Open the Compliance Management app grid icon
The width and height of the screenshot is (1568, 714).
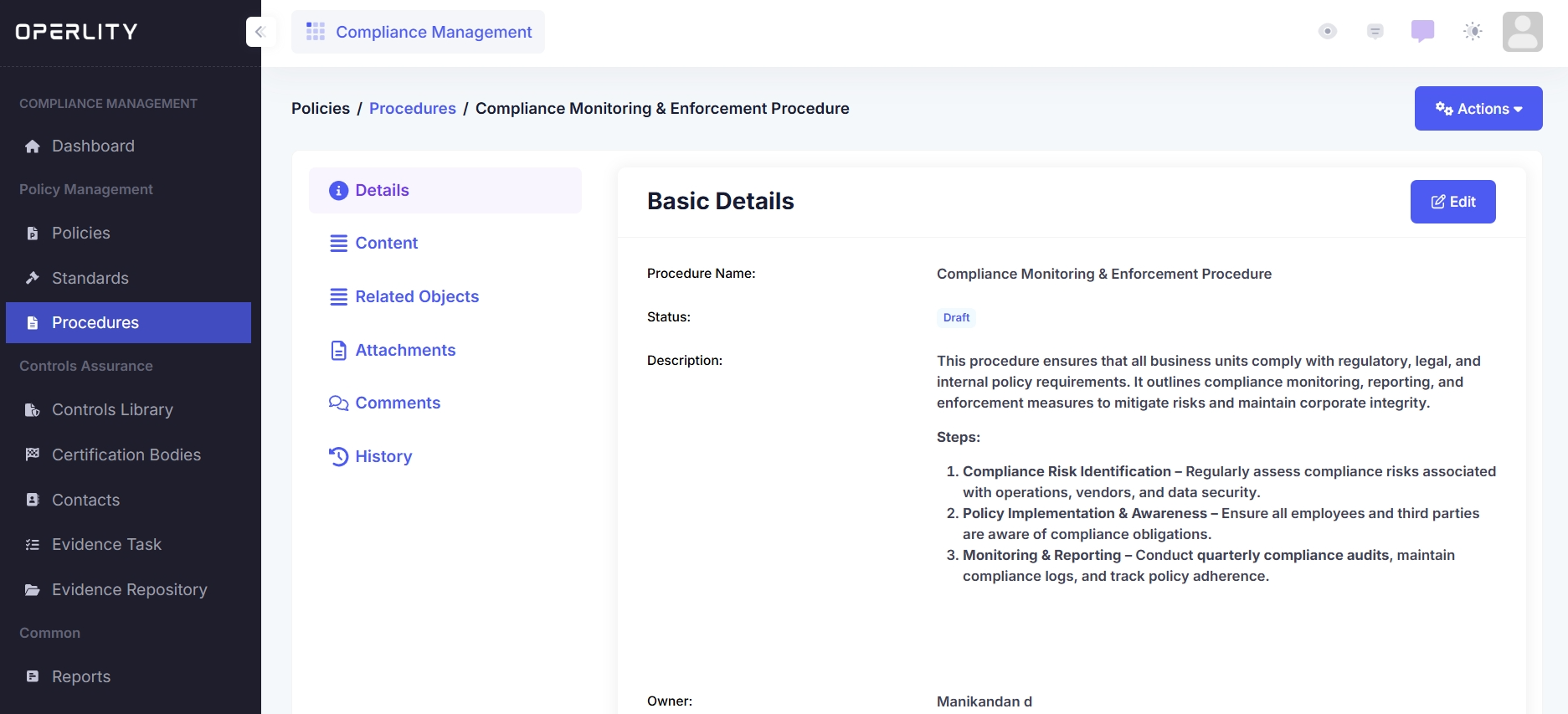pyautogui.click(x=316, y=32)
